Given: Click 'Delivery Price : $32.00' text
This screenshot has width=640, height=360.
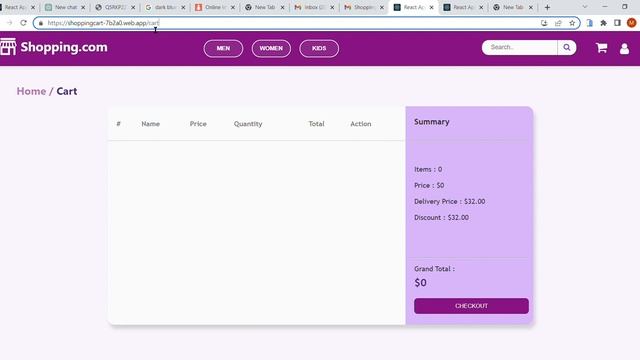Looking at the screenshot, I should click(x=449, y=201).
